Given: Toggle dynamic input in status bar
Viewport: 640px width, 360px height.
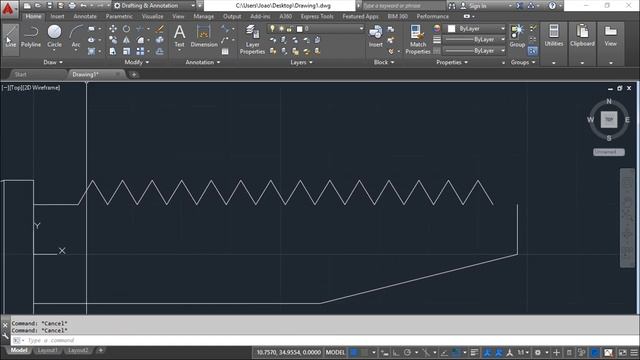Looking at the screenshot, I should point(384,352).
